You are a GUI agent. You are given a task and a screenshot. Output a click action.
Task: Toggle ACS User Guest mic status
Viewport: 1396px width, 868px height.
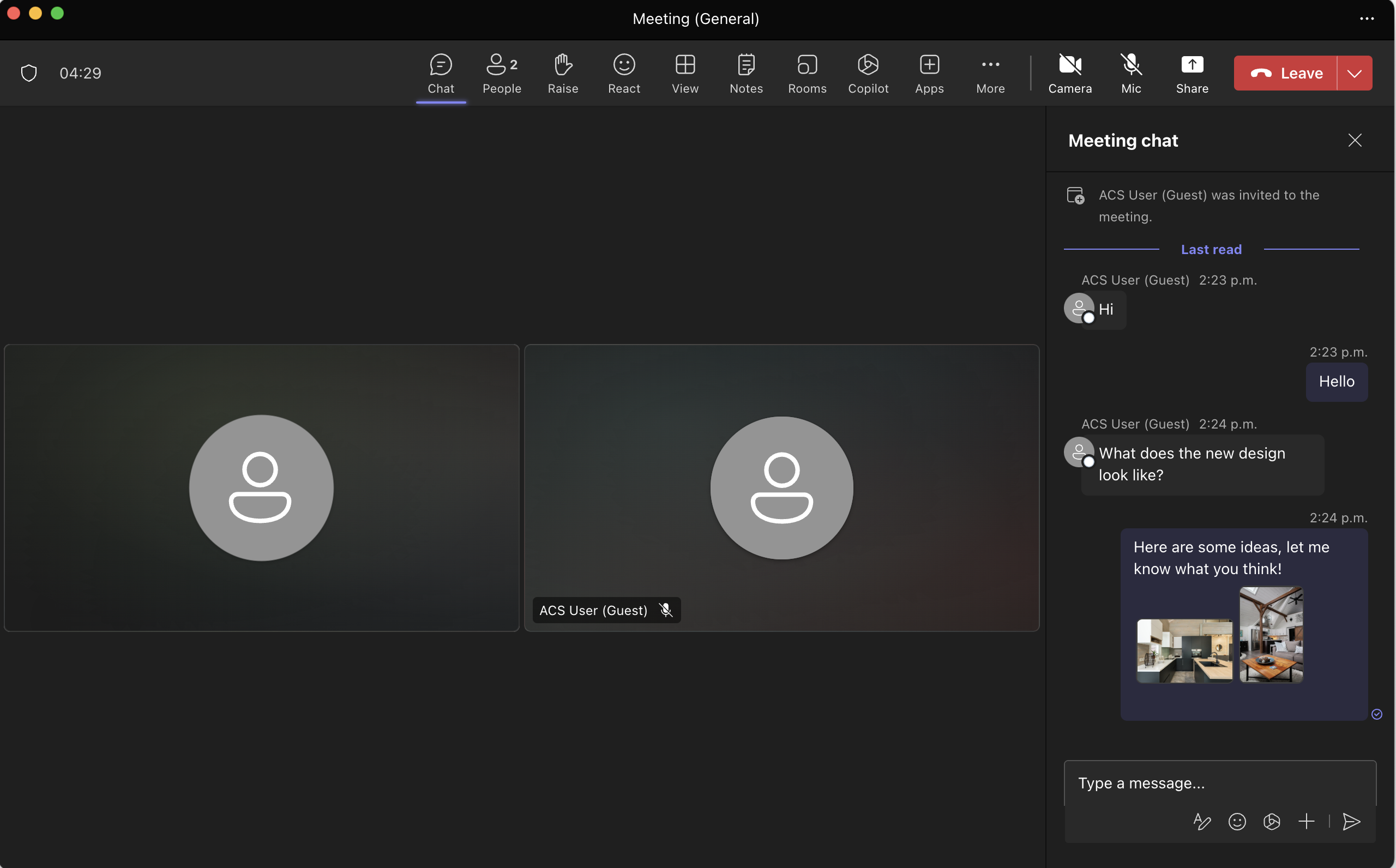point(666,610)
